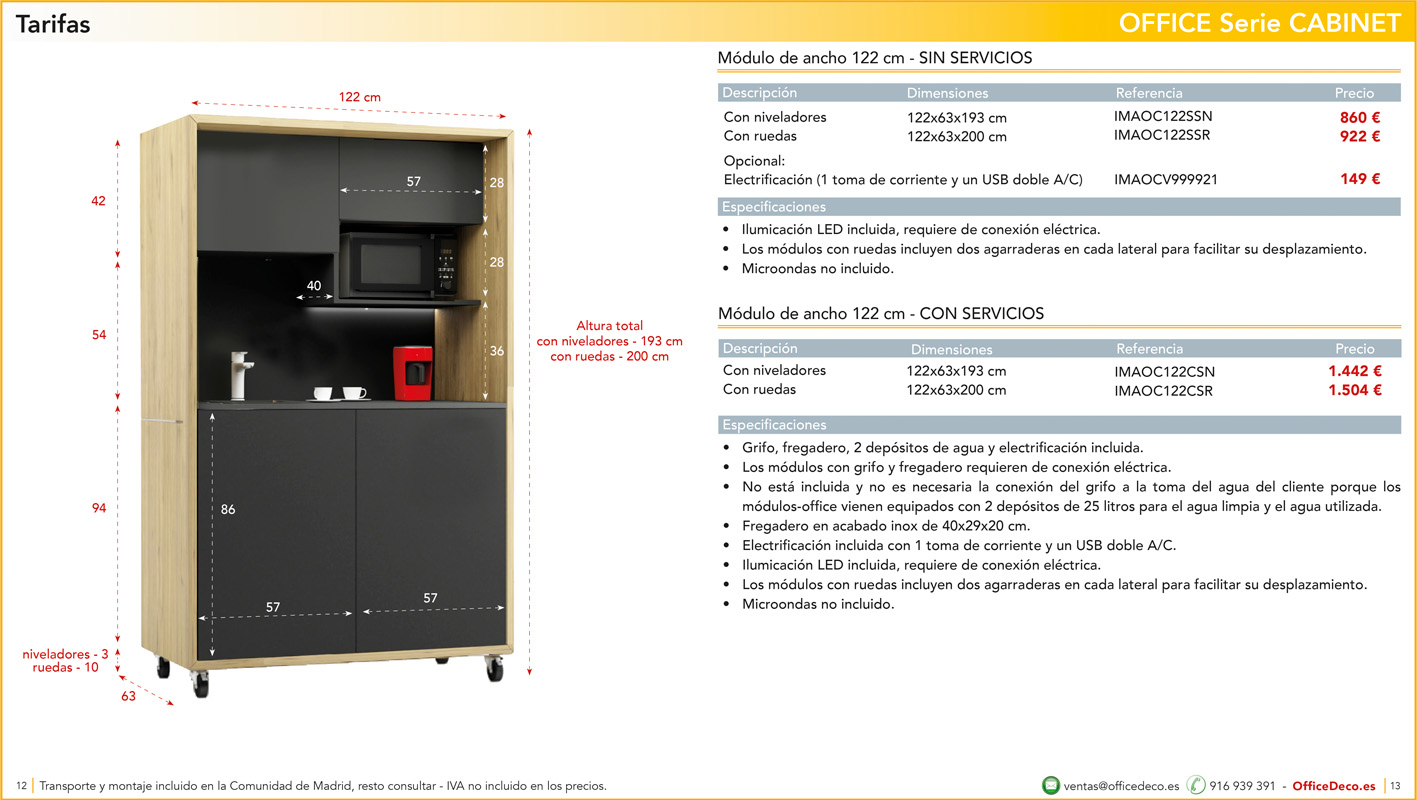Click the green email envelope icon

(1051, 785)
